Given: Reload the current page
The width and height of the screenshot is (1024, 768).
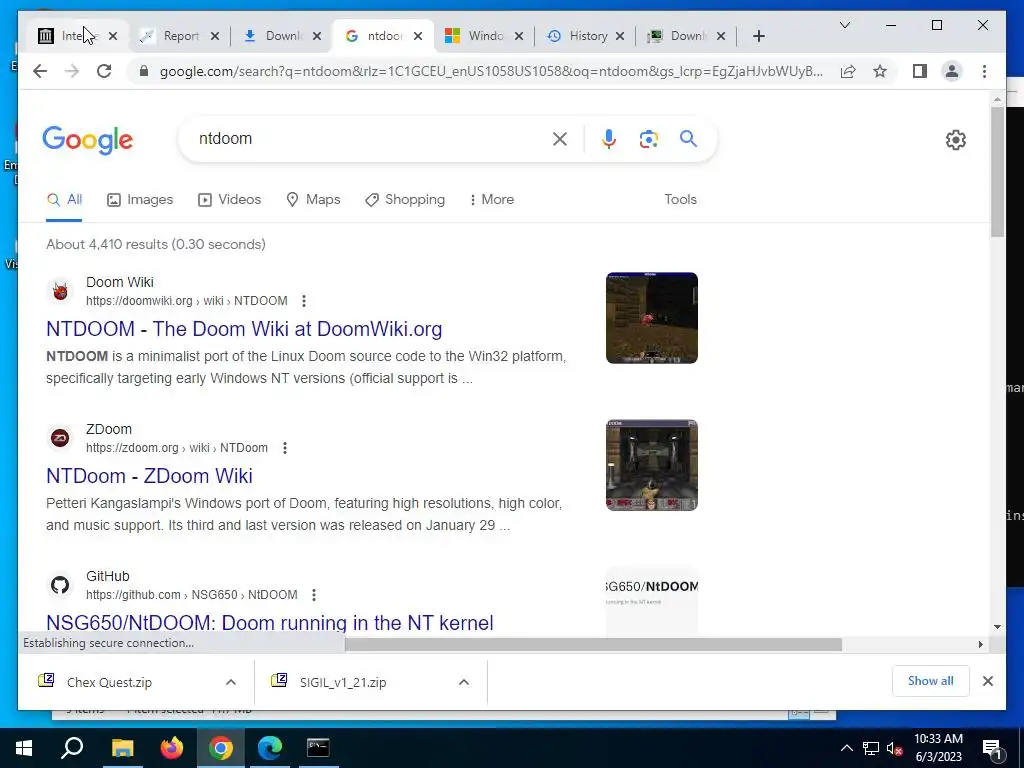Looking at the screenshot, I should pyautogui.click(x=104, y=71).
